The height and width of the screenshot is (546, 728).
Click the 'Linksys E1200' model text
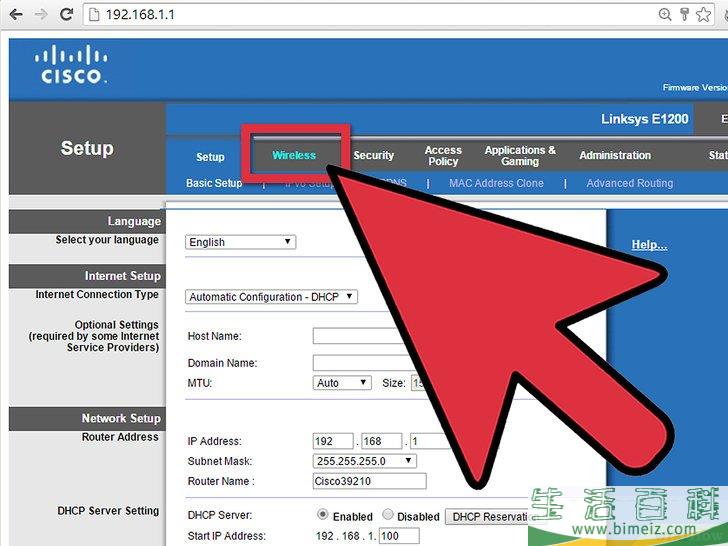(644, 119)
